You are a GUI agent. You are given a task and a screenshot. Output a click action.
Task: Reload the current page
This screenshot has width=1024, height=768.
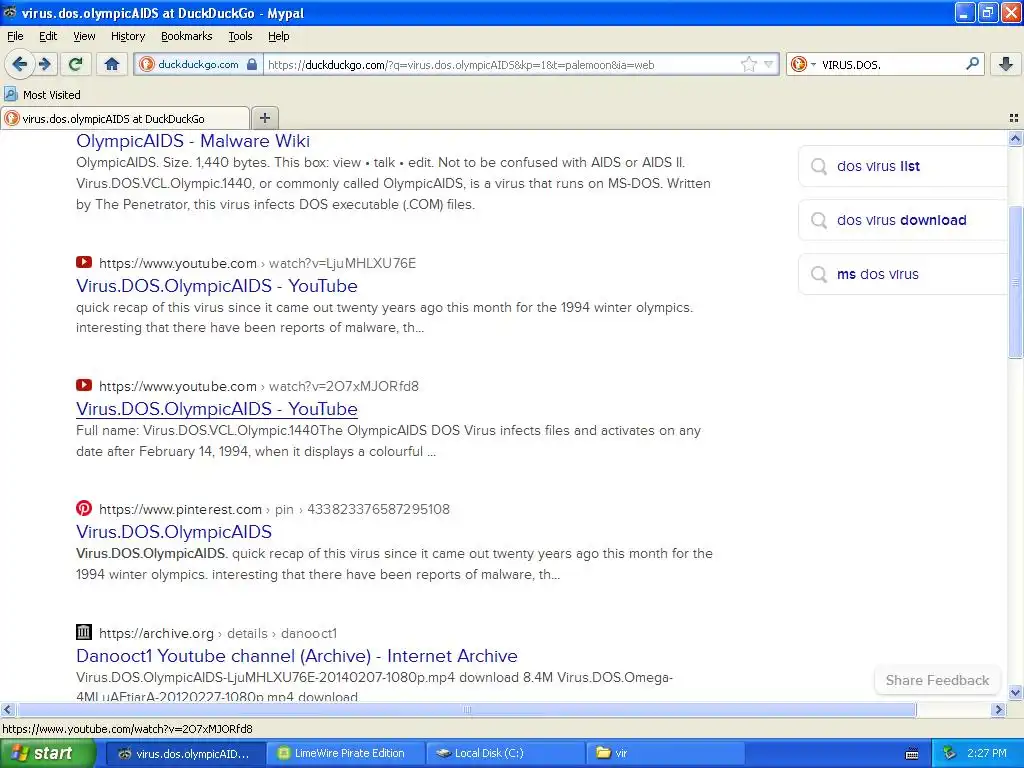coord(75,64)
